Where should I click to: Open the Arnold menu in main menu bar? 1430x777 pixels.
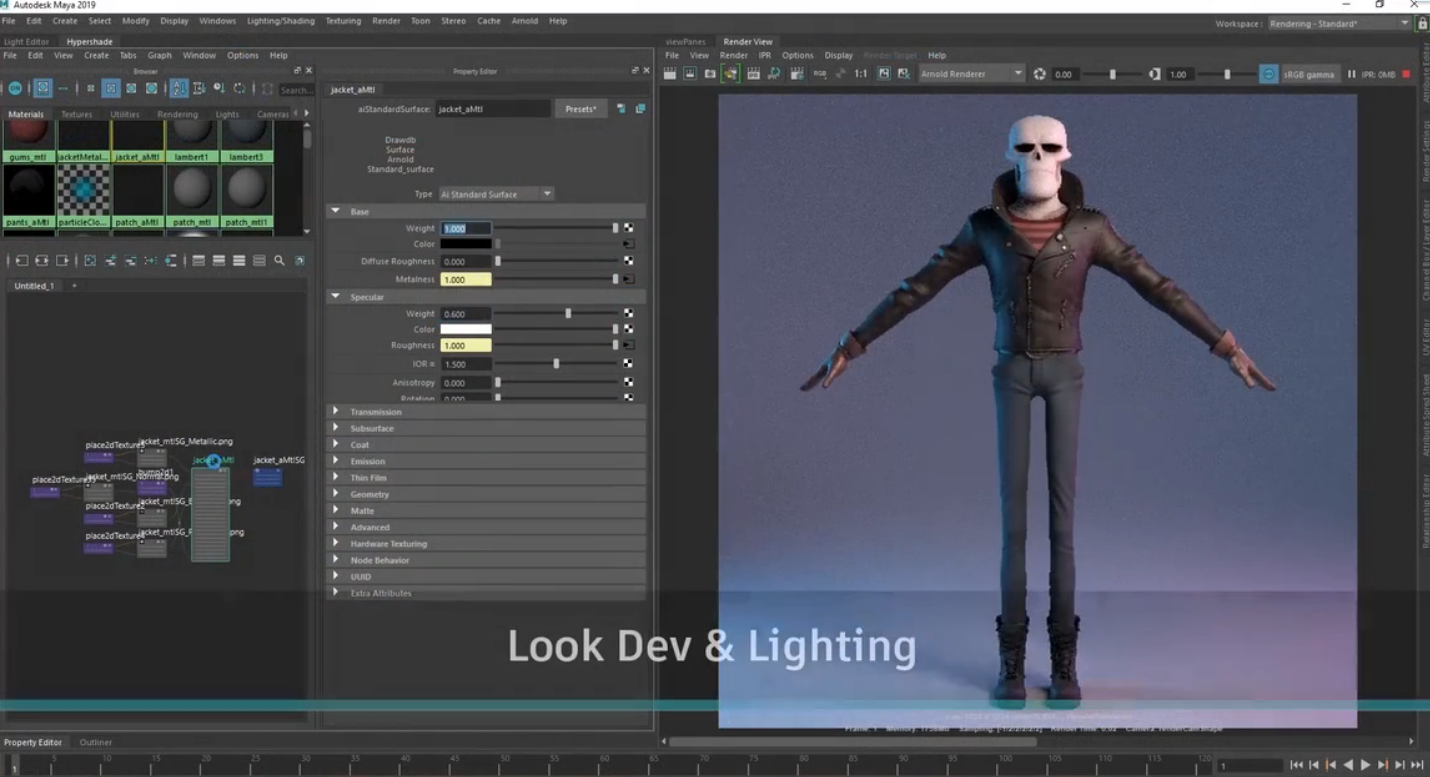(524, 21)
